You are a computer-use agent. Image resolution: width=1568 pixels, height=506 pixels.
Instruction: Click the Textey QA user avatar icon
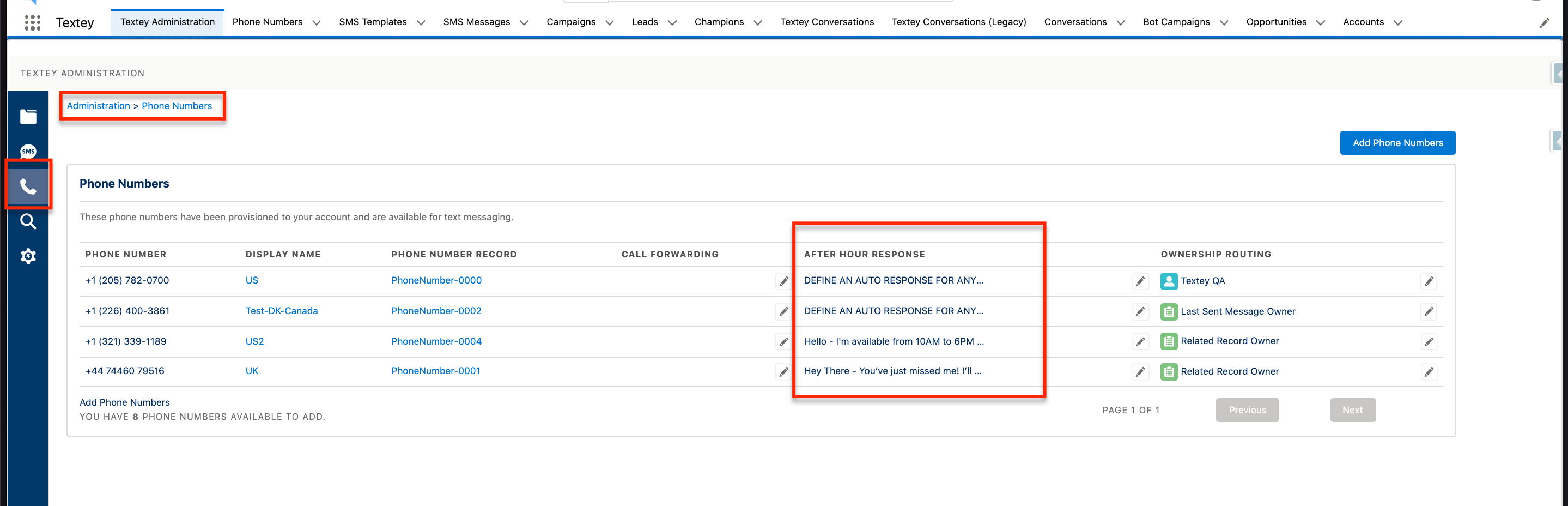[1168, 281]
